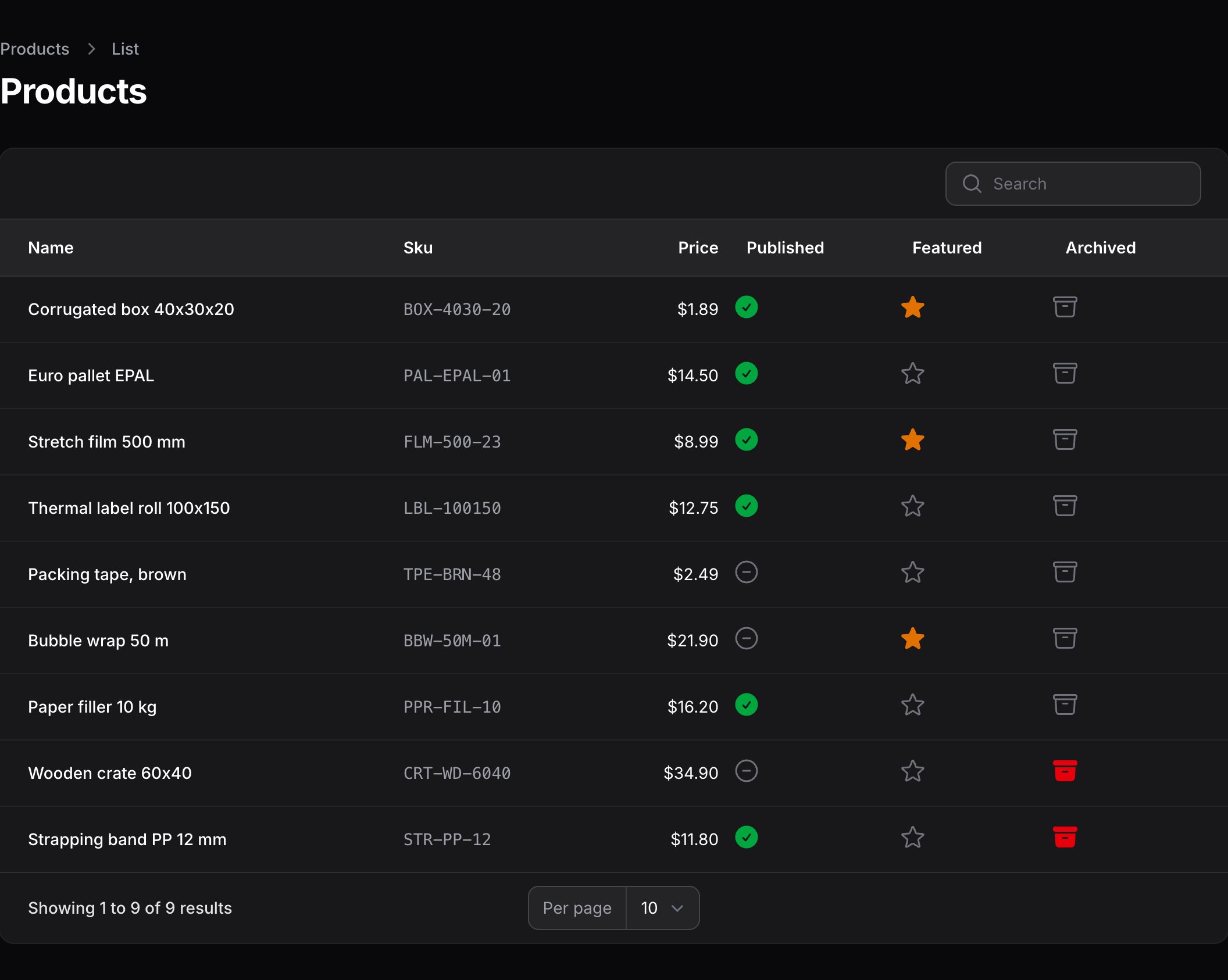
Task: Click published check for Paper filler 10 kg
Action: pyautogui.click(x=746, y=705)
